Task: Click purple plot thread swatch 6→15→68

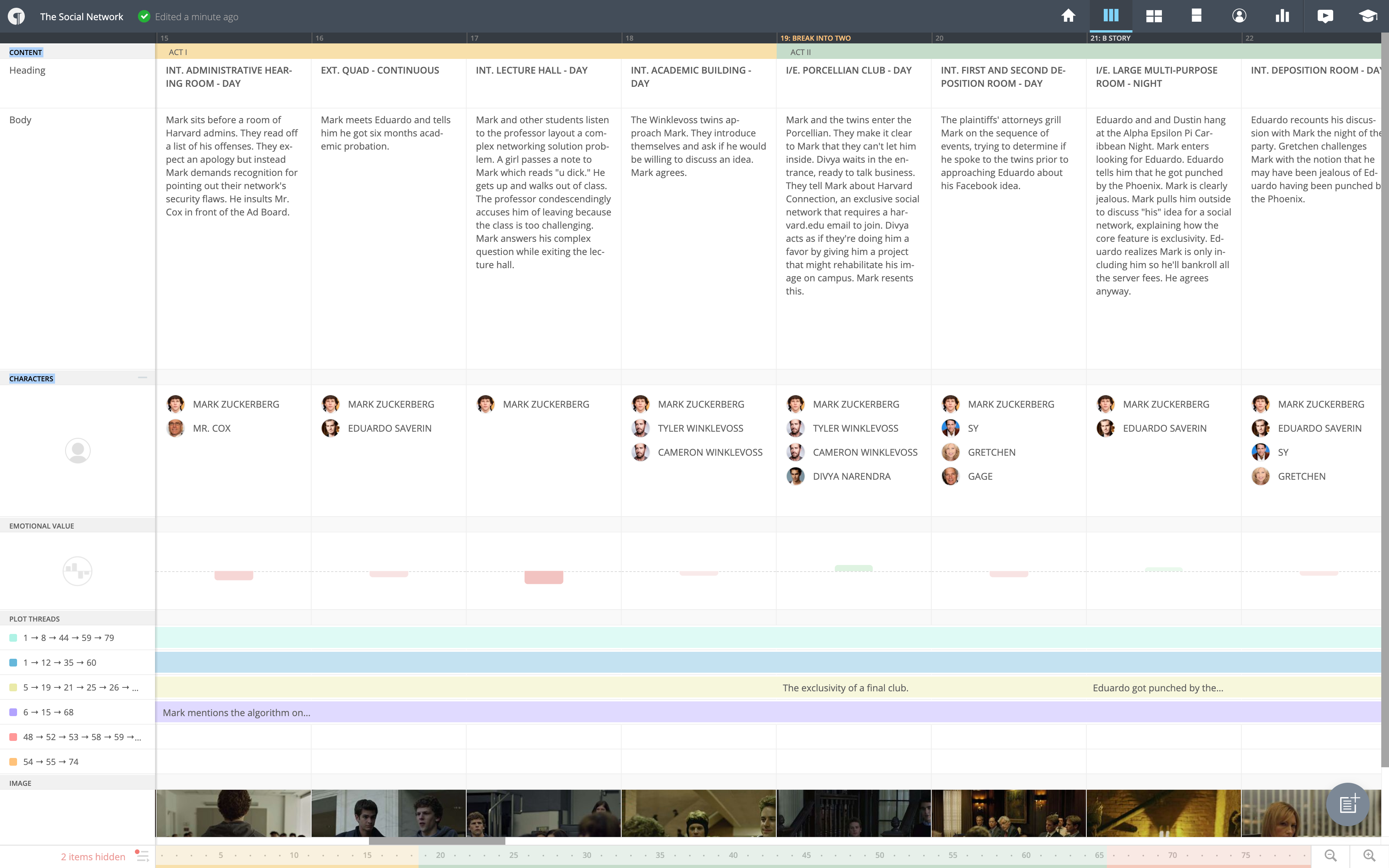Action: tap(13, 713)
